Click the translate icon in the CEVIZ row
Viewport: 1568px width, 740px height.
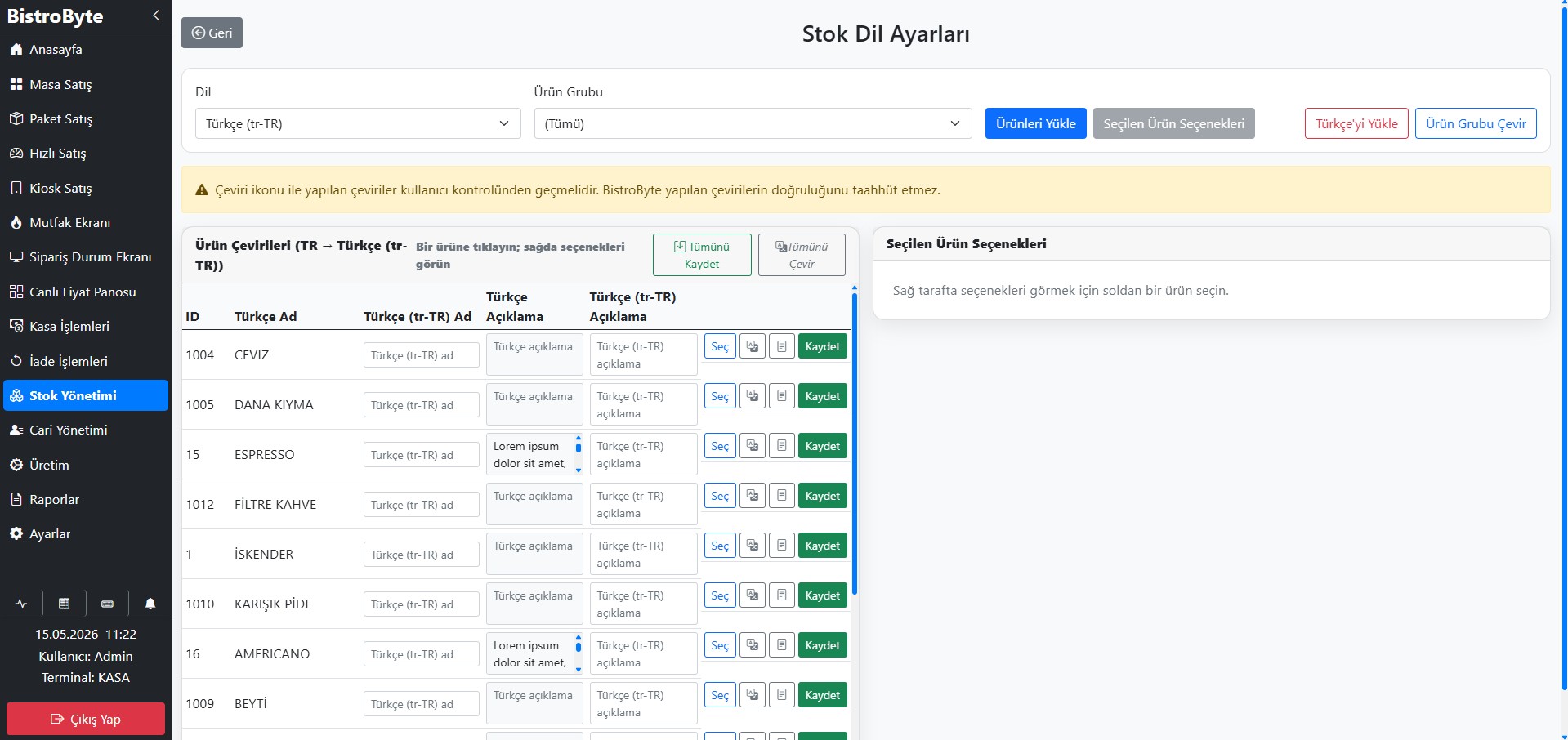[x=753, y=346]
